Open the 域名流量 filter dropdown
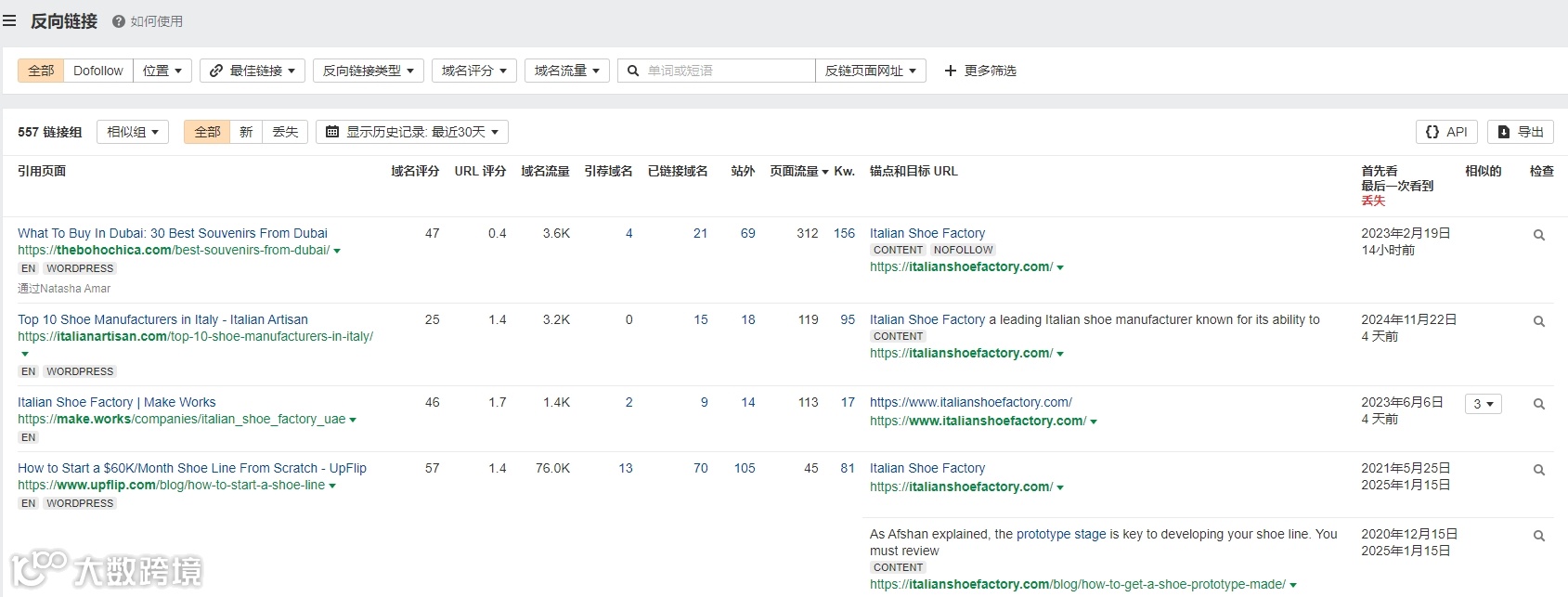This screenshot has height=597, width=1568. (567, 71)
